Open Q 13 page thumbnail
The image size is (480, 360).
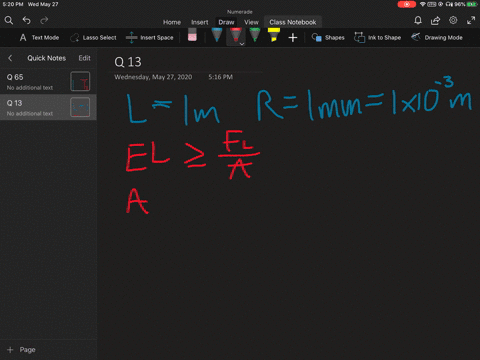click(x=80, y=107)
